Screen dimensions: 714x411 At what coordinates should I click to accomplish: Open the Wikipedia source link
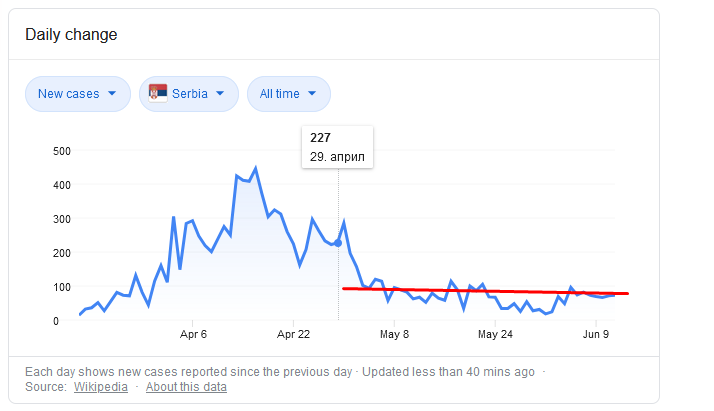click(101, 387)
